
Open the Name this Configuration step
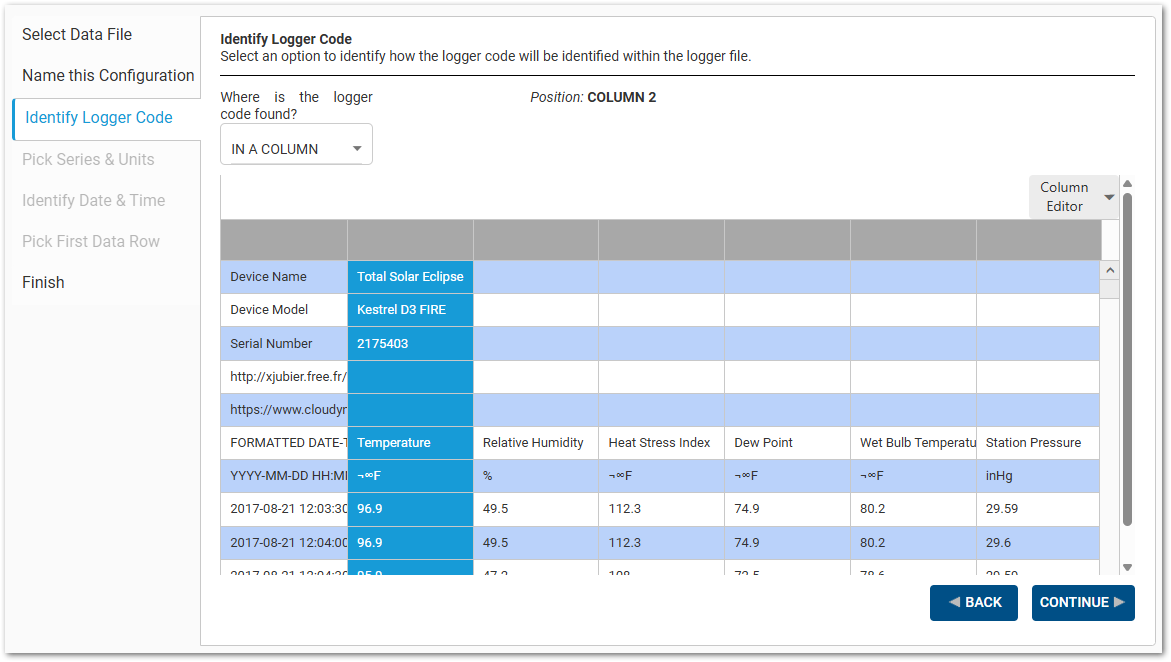coord(108,75)
